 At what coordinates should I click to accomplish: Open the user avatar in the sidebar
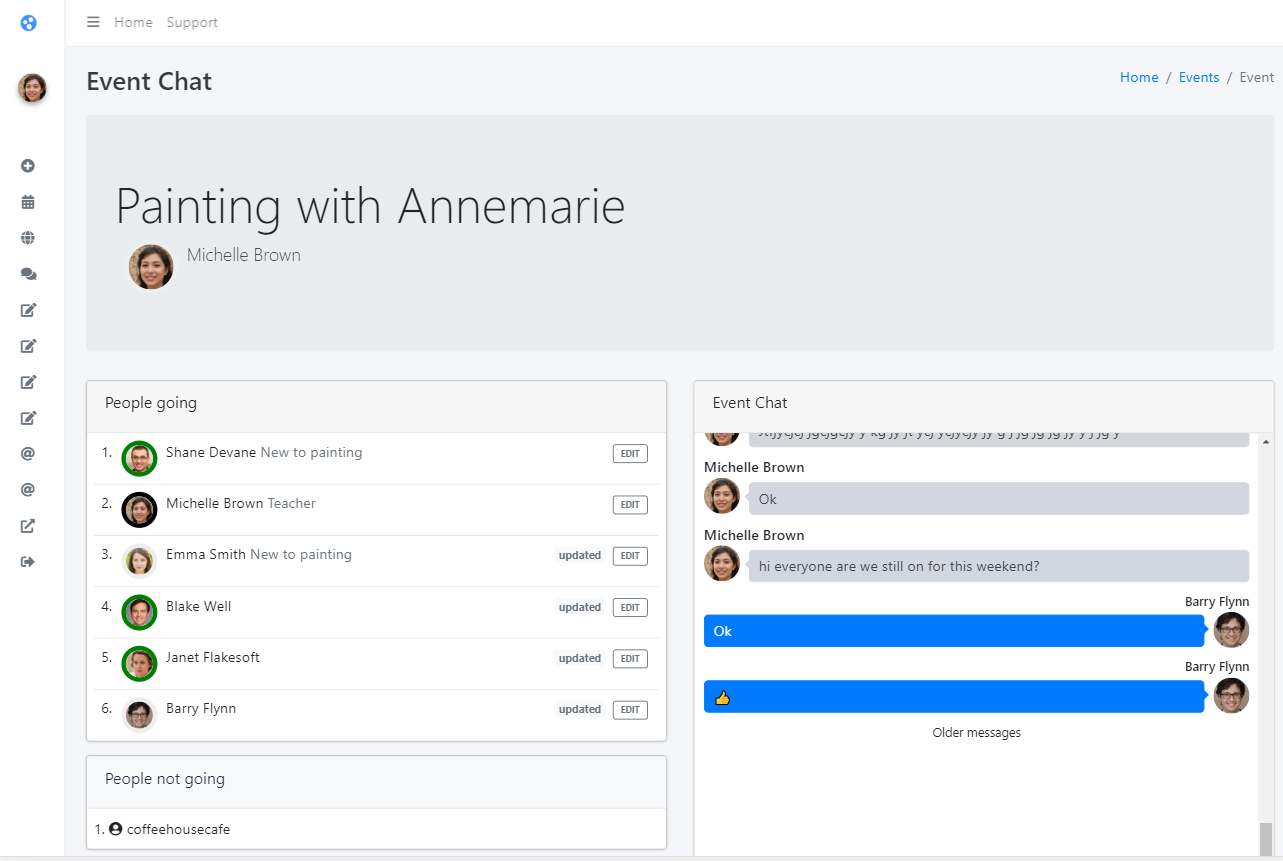click(32, 88)
